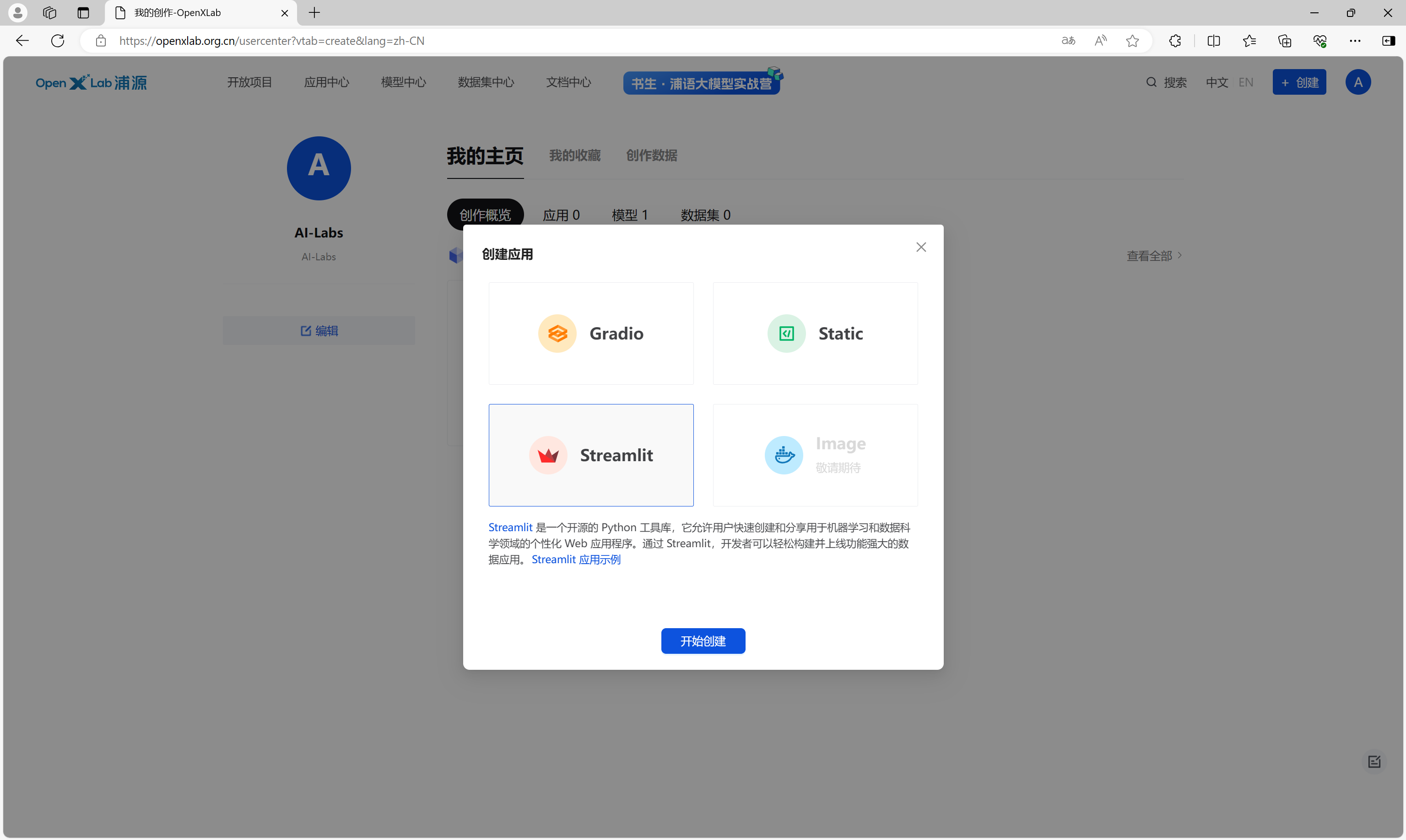Open the favorites list icon
The height and width of the screenshot is (840, 1406).
1249,41
